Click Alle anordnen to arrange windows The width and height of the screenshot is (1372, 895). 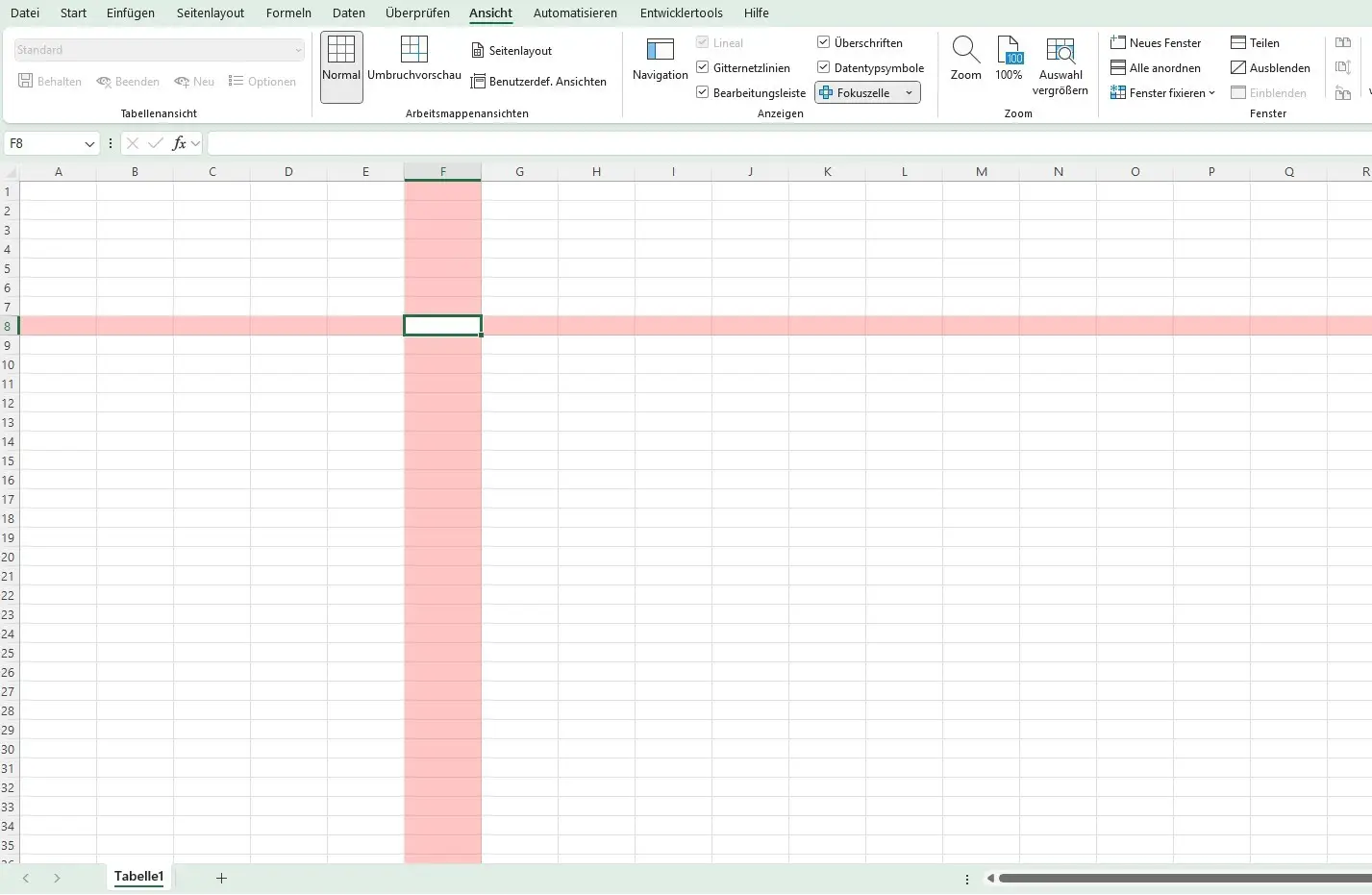(1156, 68)
